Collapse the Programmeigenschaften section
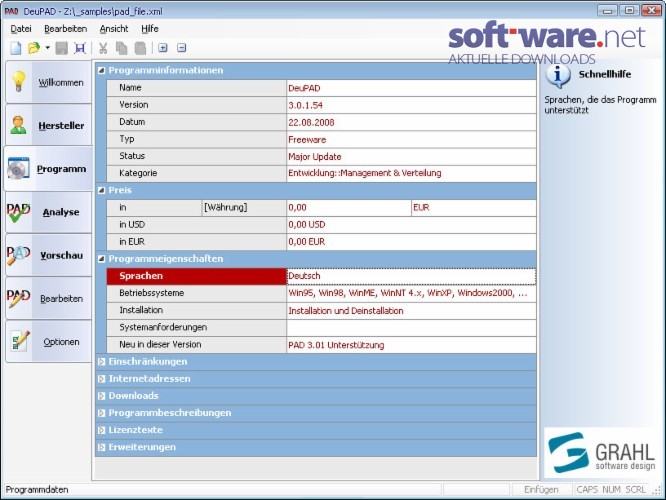This screenshot has height=500, width=666. tap(102, 259)
